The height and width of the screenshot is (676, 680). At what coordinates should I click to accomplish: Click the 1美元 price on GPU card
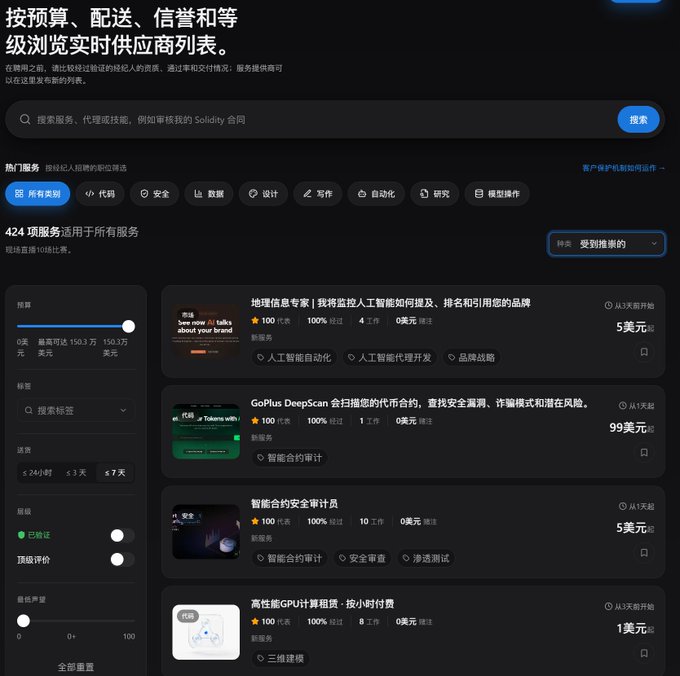(x=632, y=628)
